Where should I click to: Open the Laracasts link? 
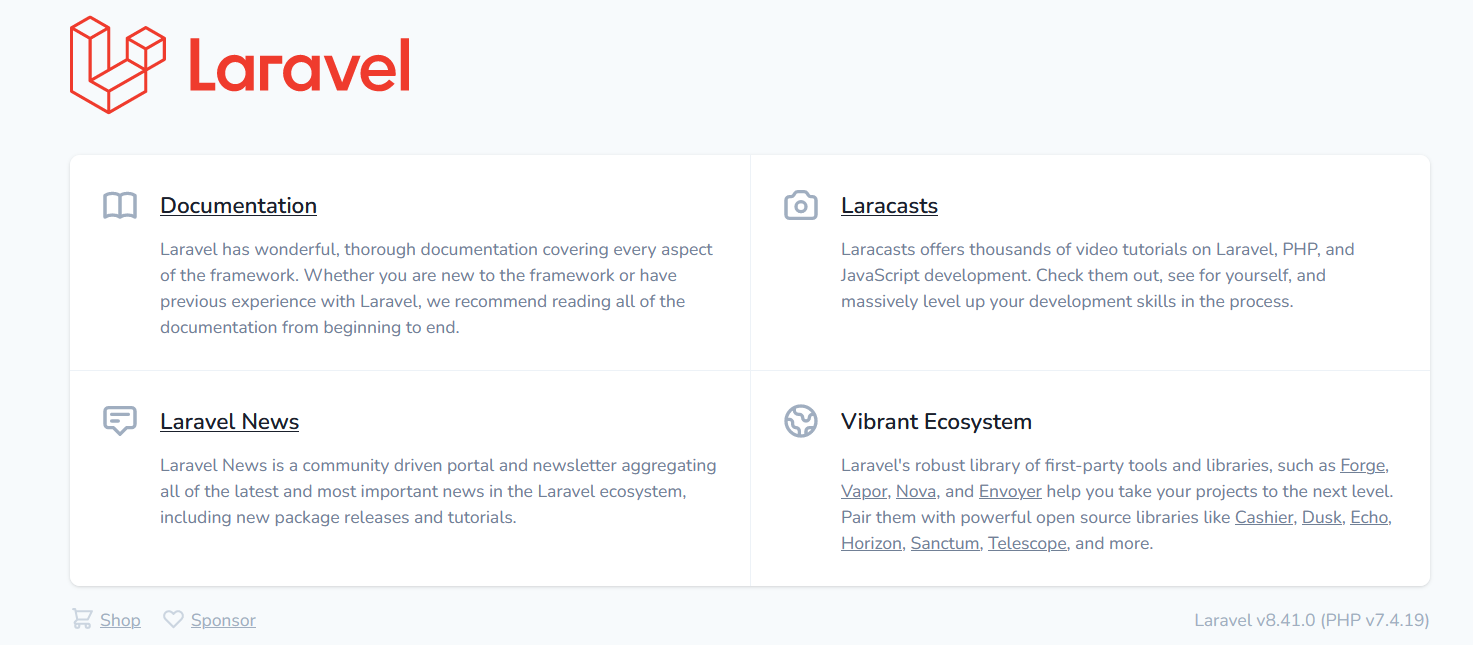[x=889, y=205]
